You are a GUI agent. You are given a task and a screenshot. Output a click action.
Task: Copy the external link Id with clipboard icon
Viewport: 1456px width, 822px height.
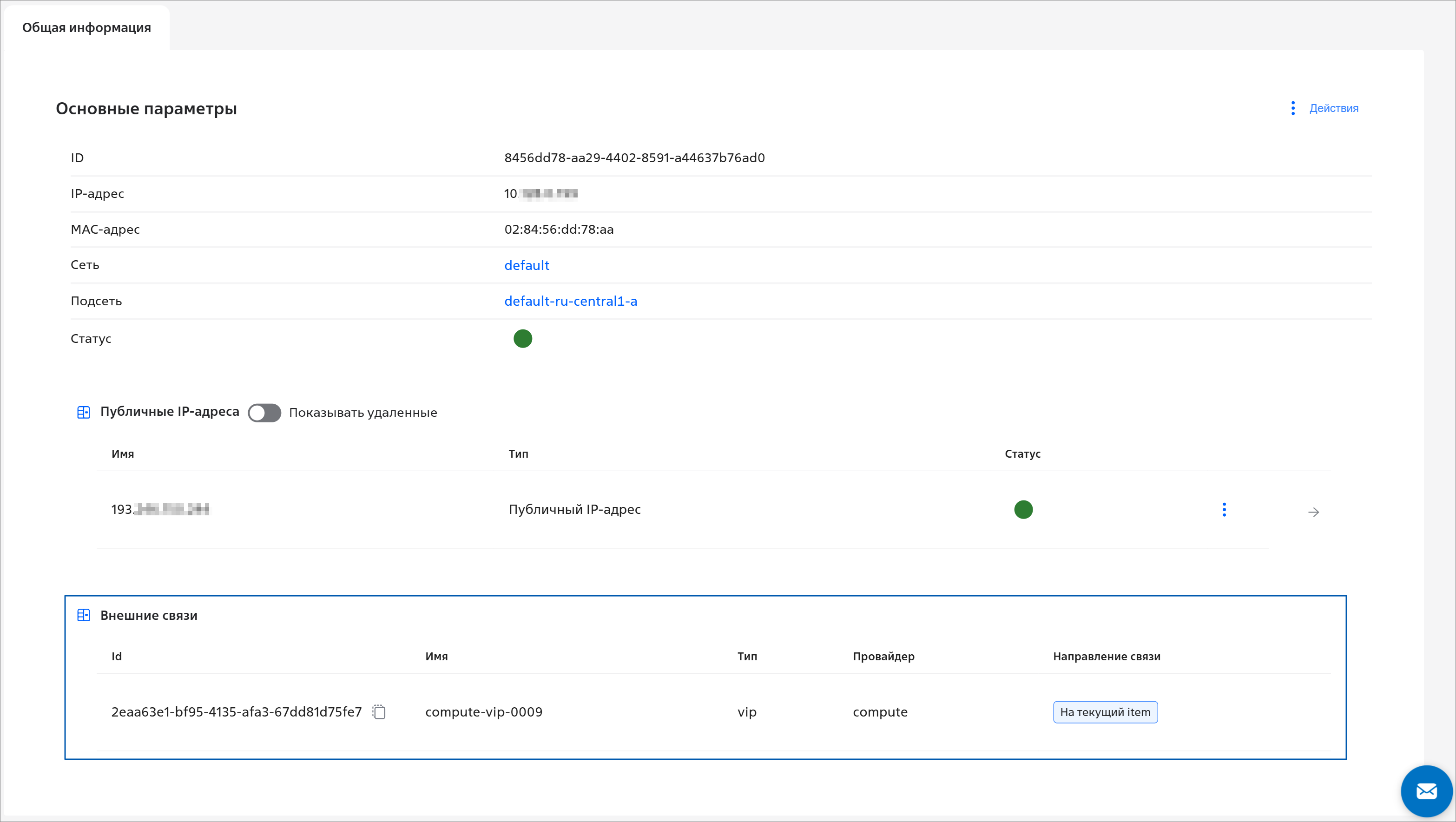(x=379, y=712)
